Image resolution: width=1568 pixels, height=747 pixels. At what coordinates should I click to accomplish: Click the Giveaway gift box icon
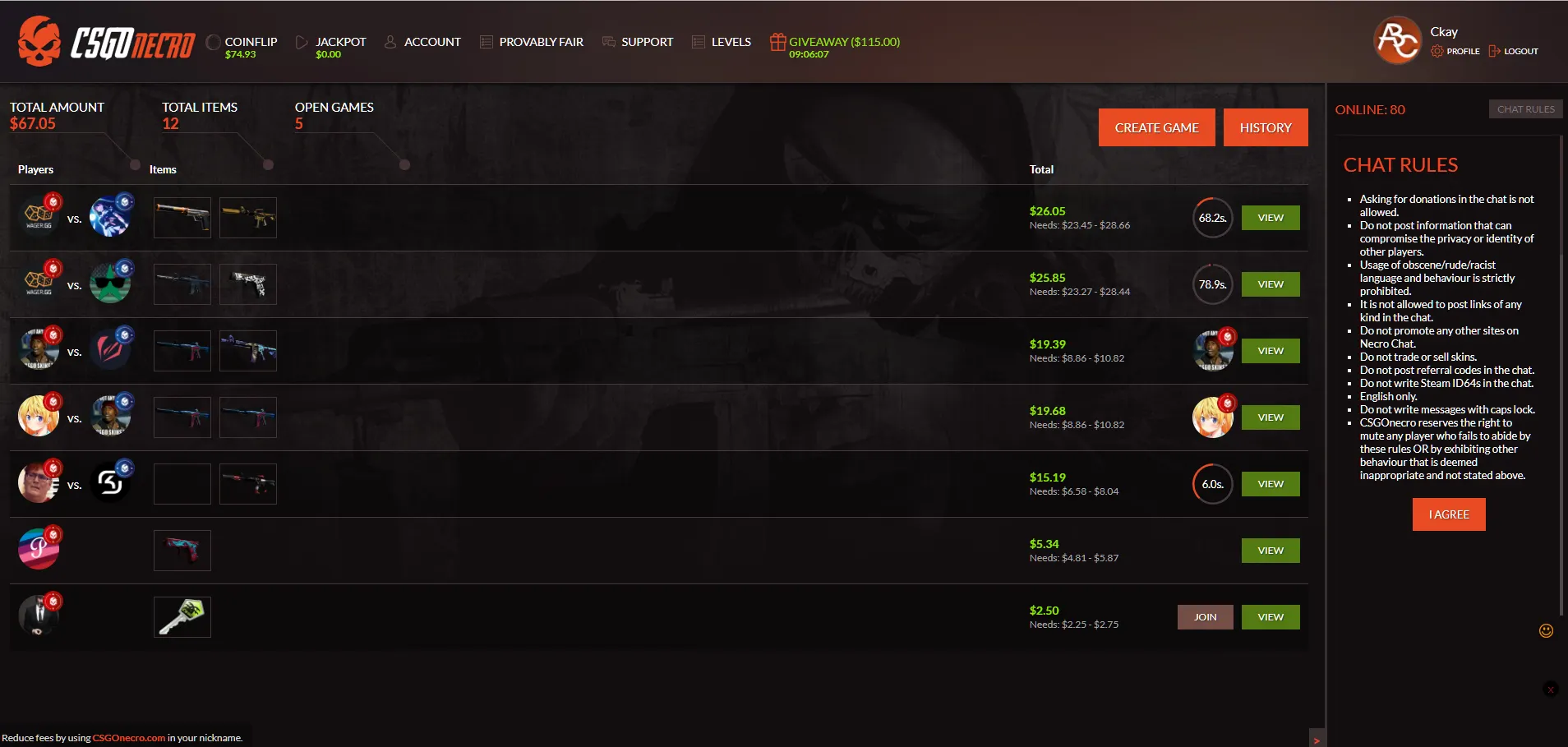coord(777,42)
